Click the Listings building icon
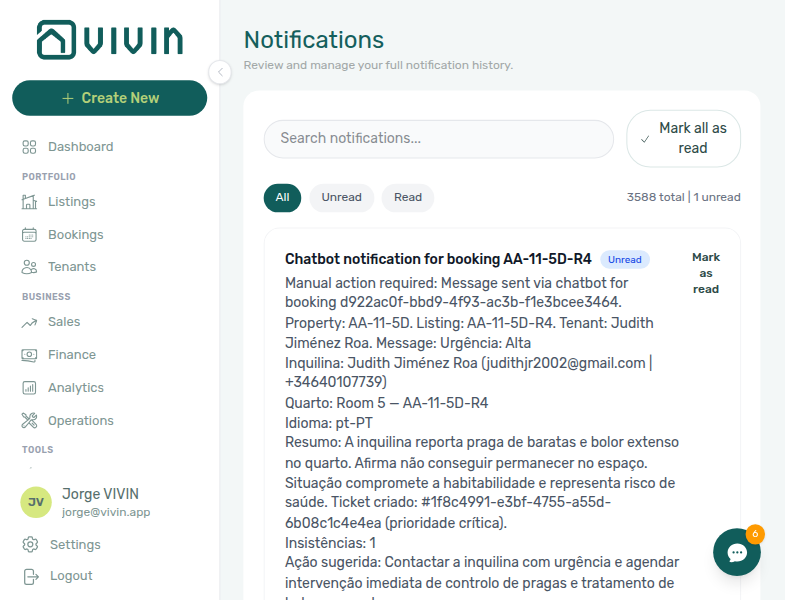Screen dimensions: 785x600 30,202
